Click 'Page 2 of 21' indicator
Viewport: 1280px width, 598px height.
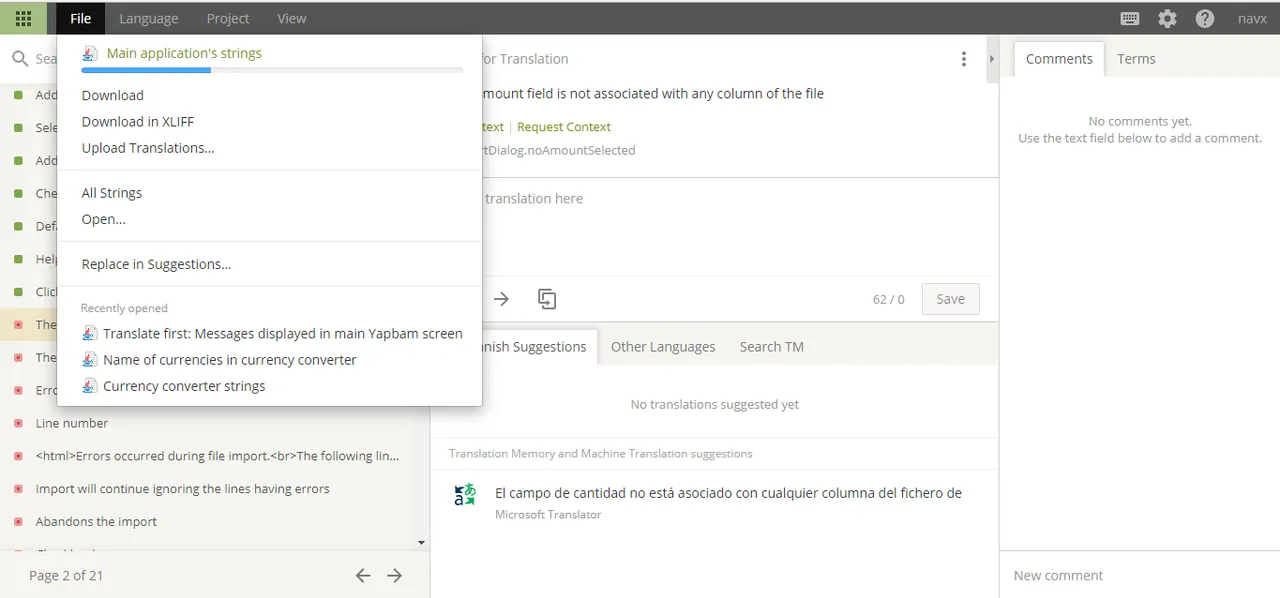(x=66, y=575)
